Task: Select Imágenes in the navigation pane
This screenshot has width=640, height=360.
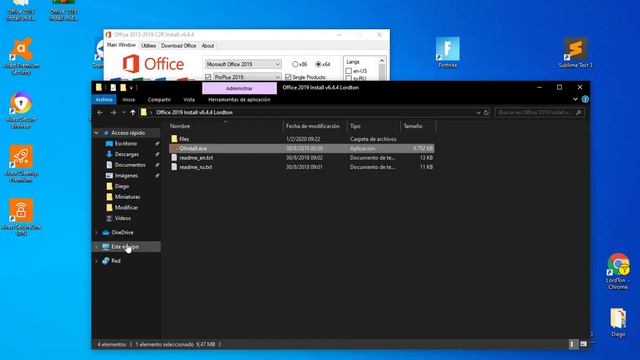Action: pos(126,176)
